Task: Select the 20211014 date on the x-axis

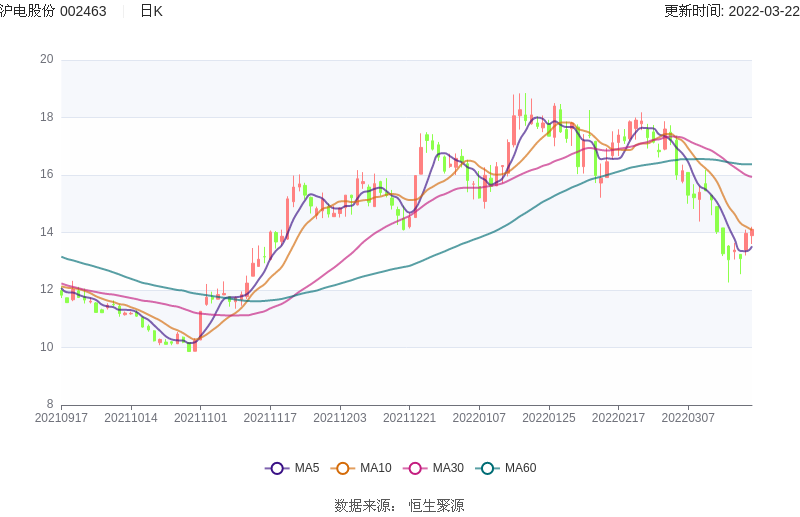Action: click(131, 418)
